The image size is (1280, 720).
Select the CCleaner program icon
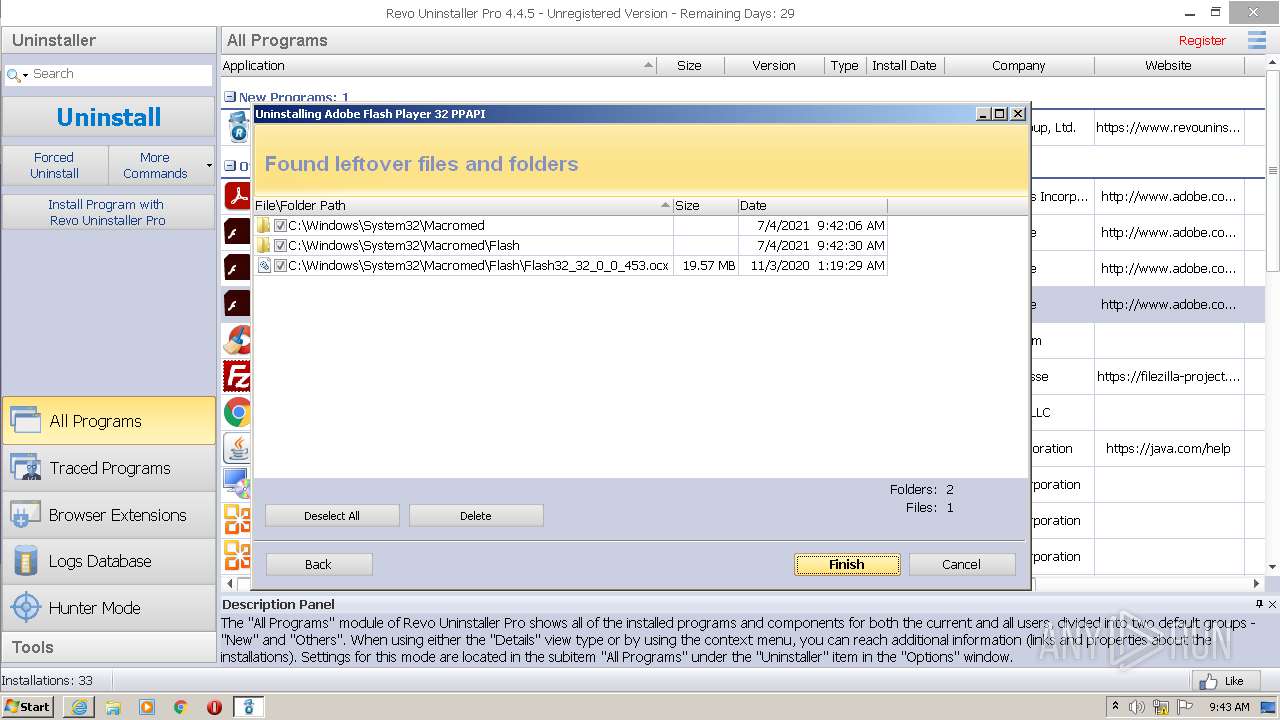pos(237,340)
